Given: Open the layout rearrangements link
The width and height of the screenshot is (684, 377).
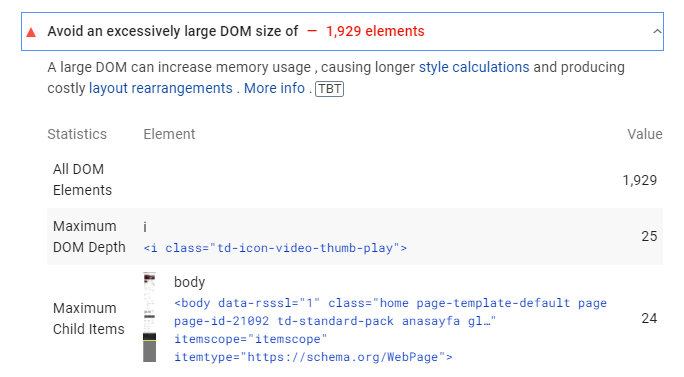Looking at the screenshot, I should point(161,88).
